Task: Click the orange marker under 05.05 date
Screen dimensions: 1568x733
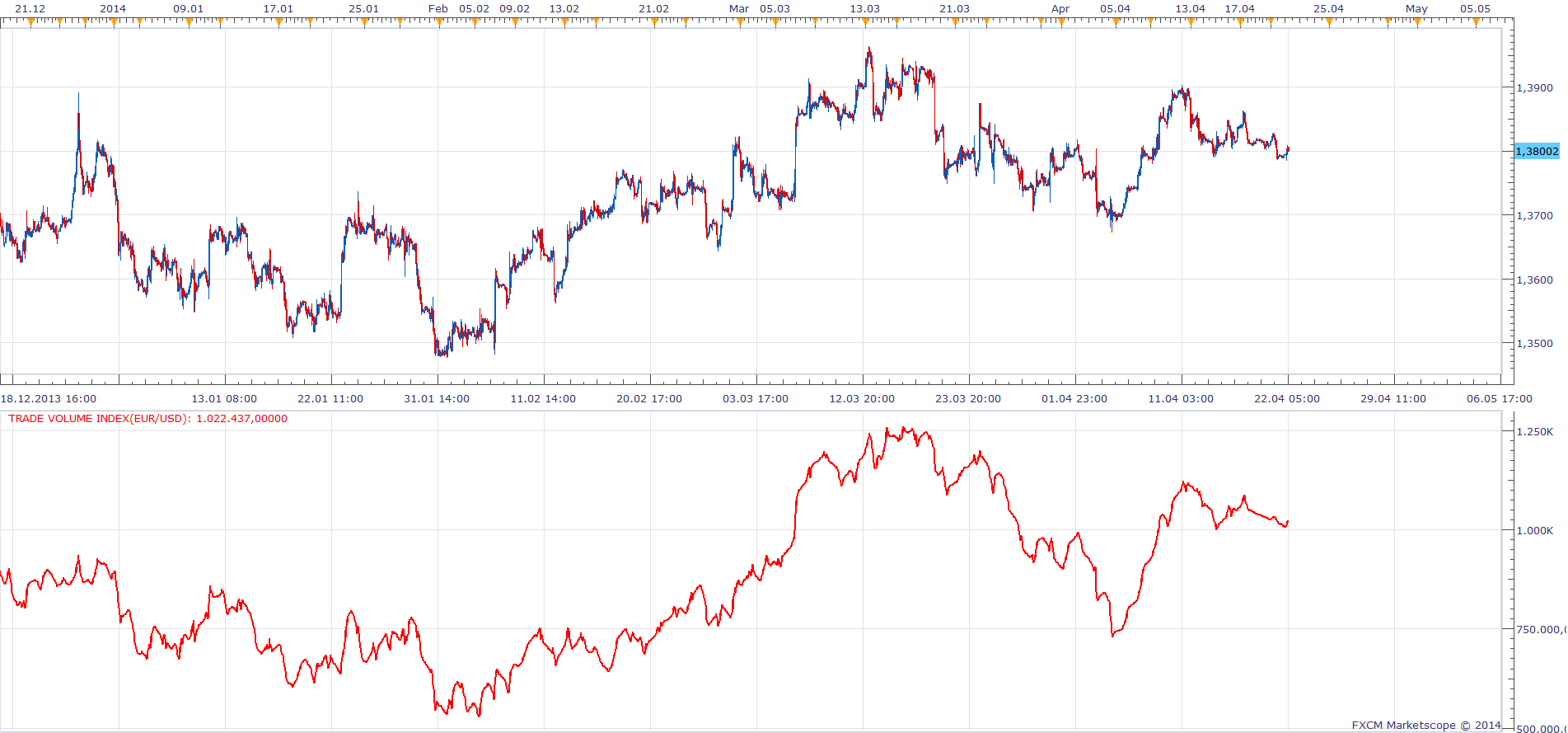Action: point(1476,22)
